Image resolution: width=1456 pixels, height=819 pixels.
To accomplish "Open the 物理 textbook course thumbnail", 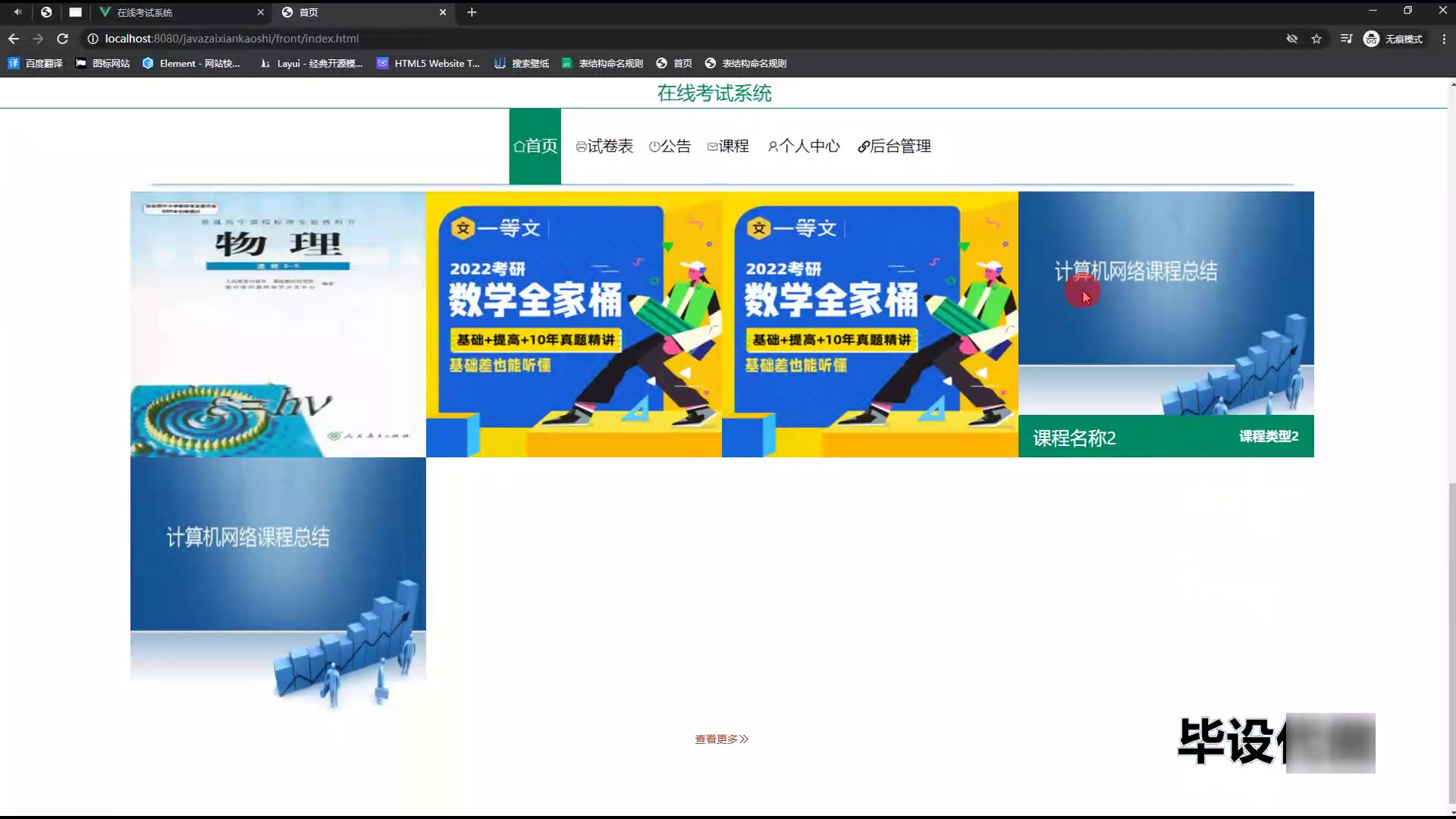I will 278,324.
